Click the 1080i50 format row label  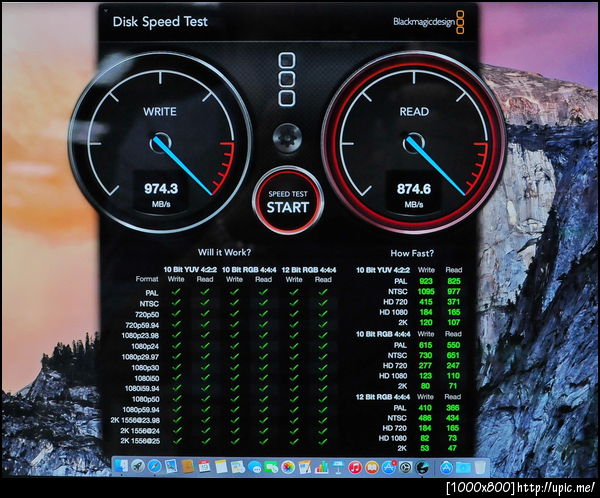(147, 378)
